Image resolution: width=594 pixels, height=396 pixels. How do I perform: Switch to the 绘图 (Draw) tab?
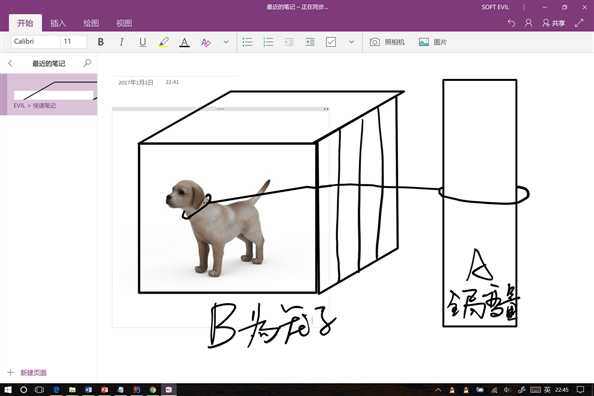pyautogui.click(x=91, y=23)
